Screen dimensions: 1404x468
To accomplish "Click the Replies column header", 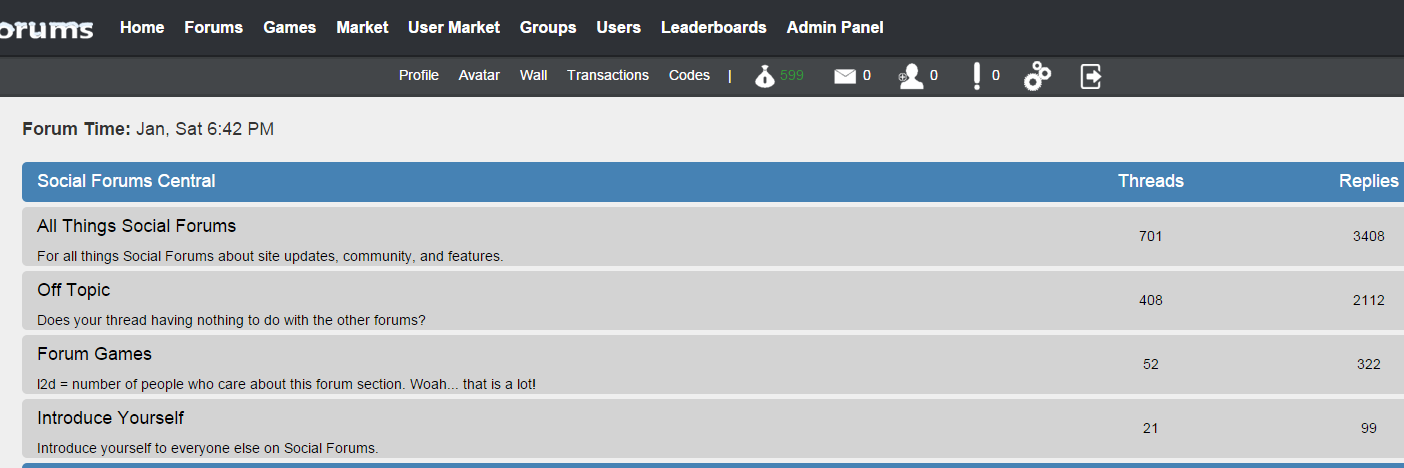I will click(1369, 181).
